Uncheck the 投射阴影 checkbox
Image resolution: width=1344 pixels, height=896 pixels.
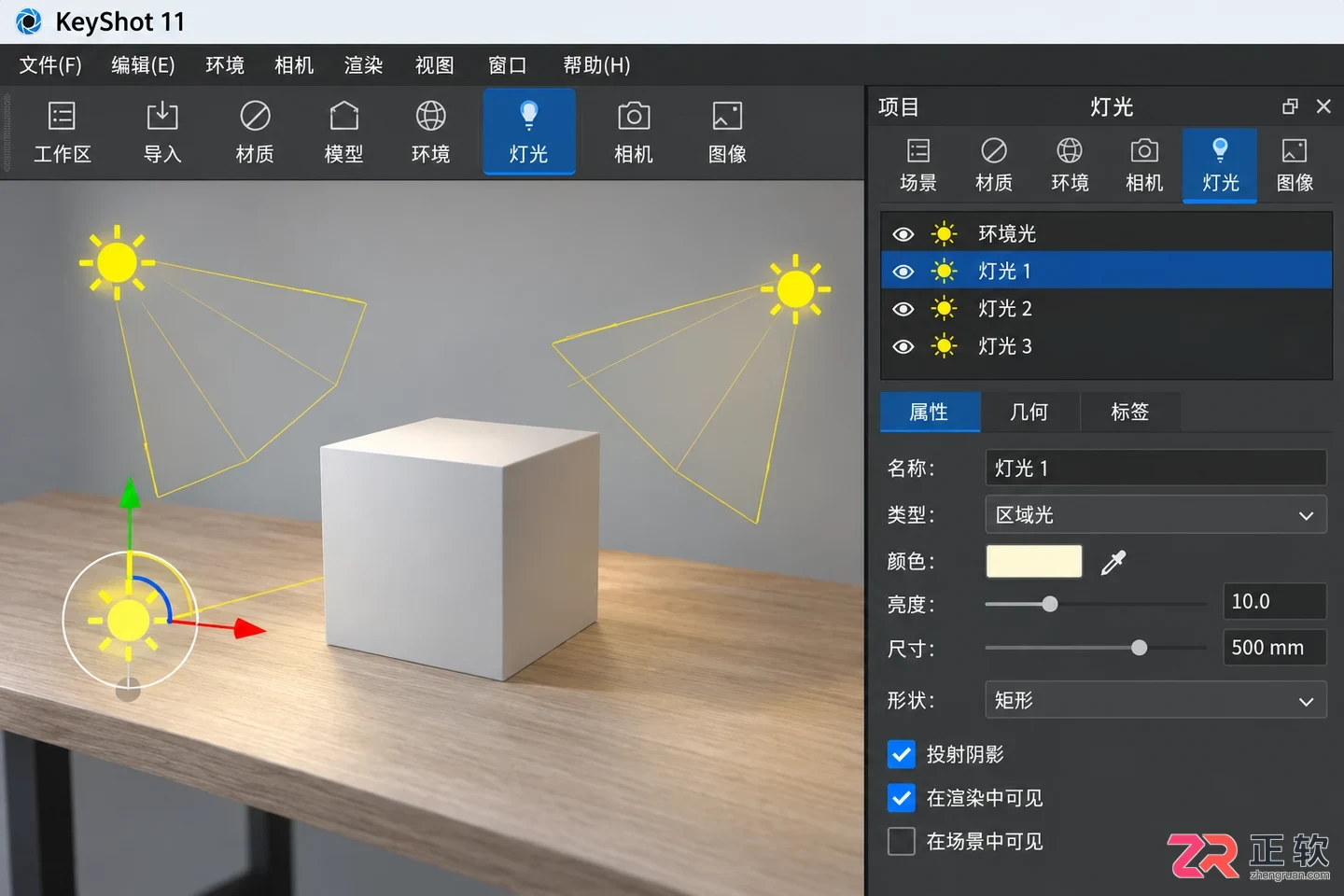coord(901,754)
